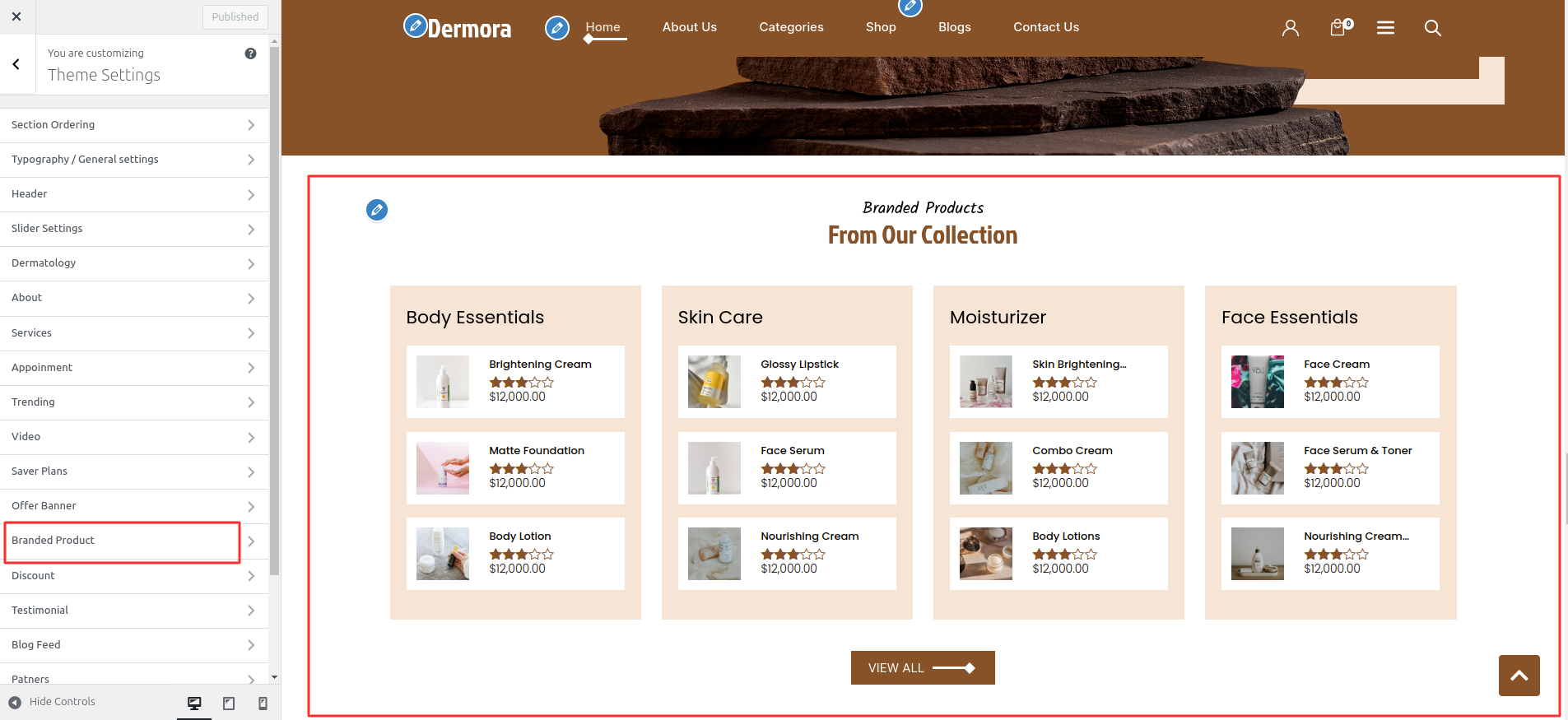Click the Brightening Cream product thumbnail

coord(443,382)
